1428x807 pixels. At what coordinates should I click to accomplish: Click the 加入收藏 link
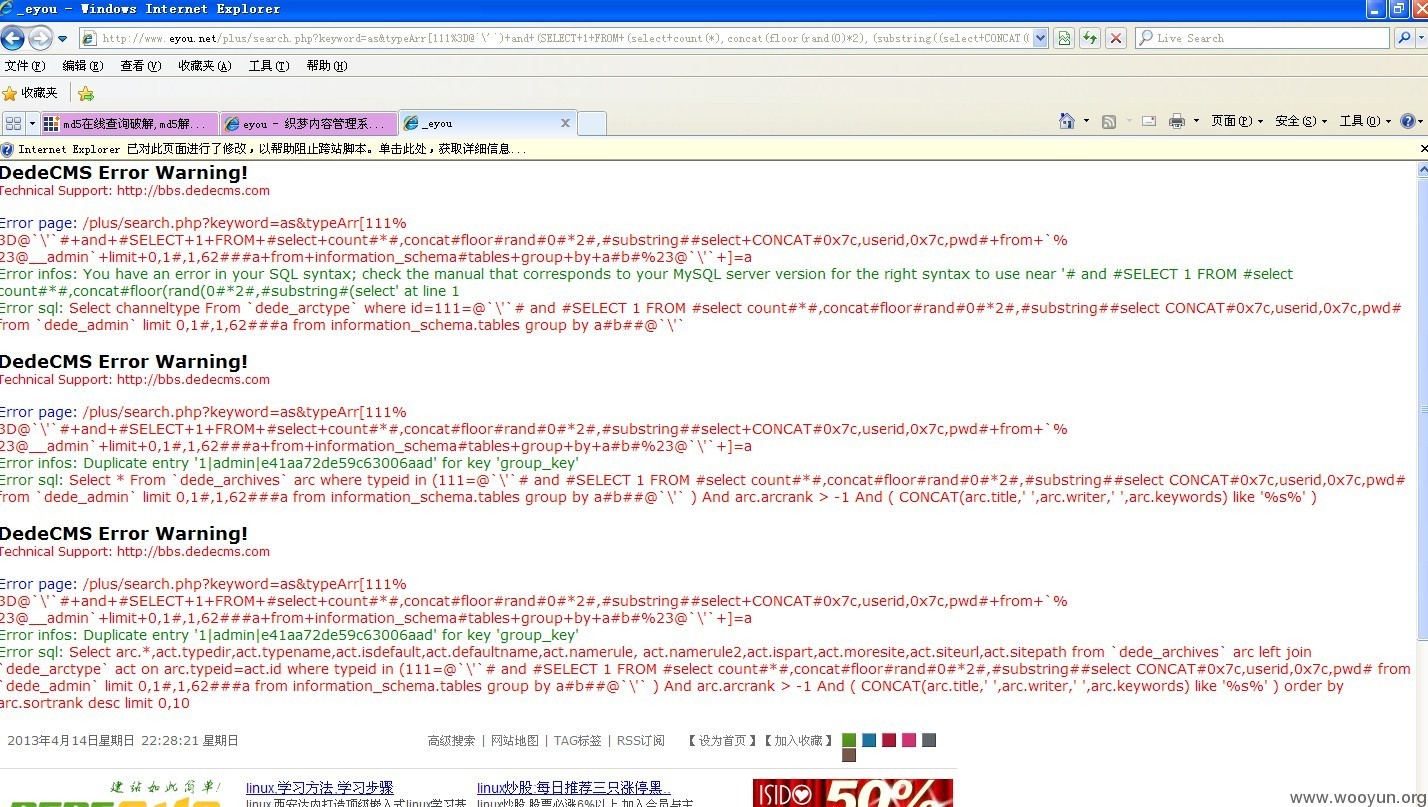tap(798, 741)
